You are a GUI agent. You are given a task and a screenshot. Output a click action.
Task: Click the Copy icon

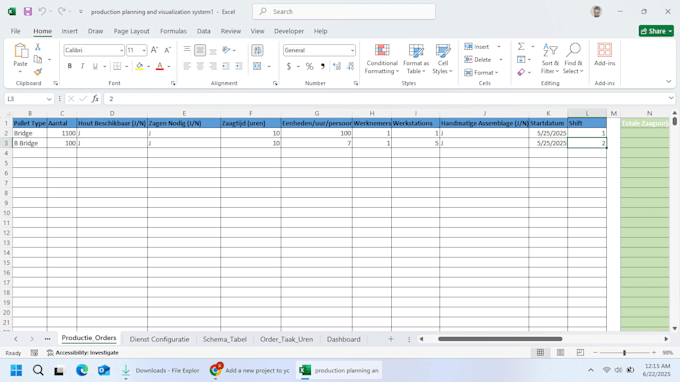coord(38,59)
